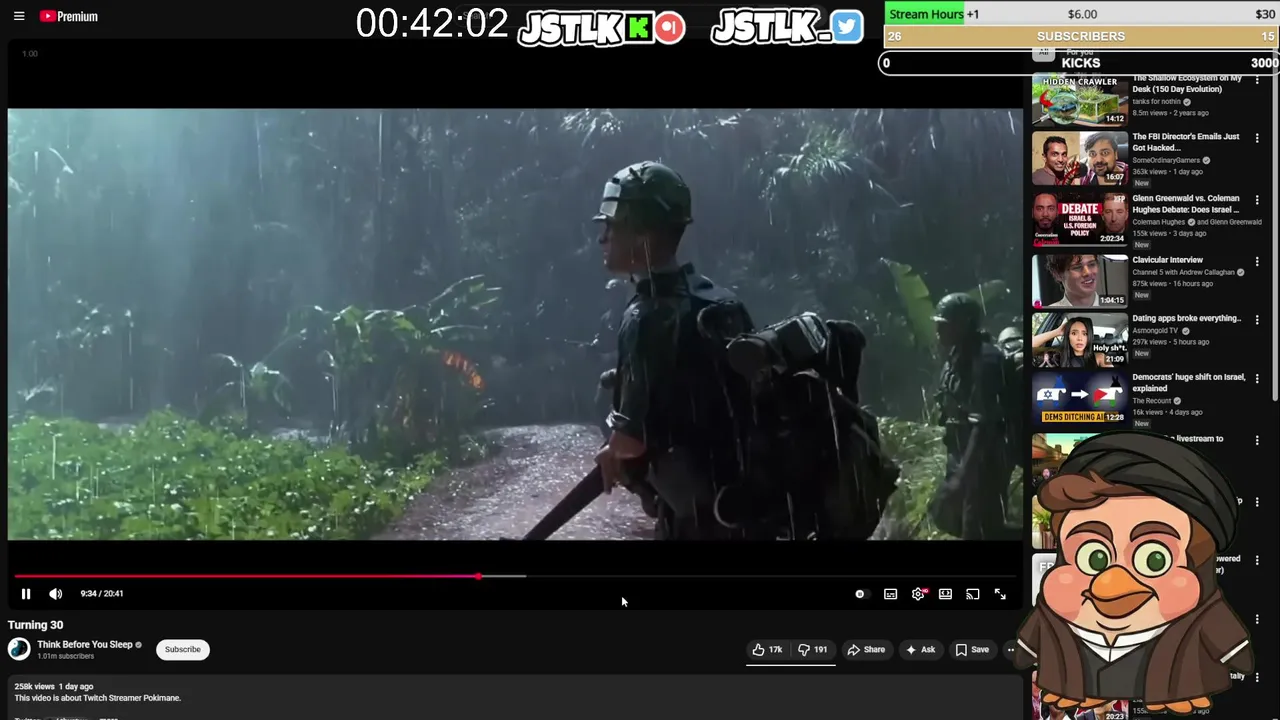This screenshot has width=1280, height=720.
Task: Click the tanks for nothin channel name
Action: tap(1156, 101)
